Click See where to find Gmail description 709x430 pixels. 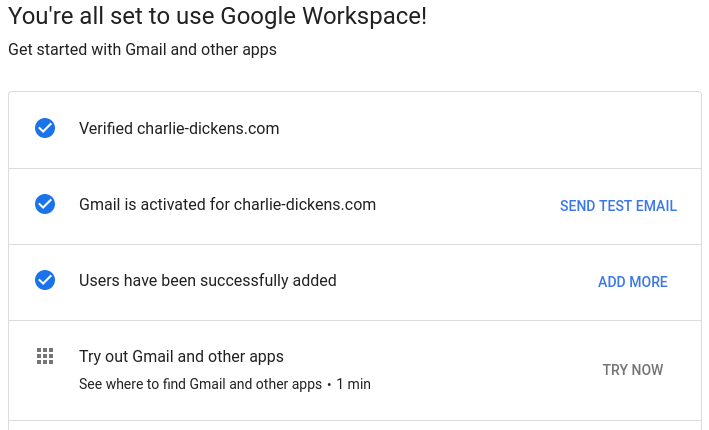(x=200, y=384)
